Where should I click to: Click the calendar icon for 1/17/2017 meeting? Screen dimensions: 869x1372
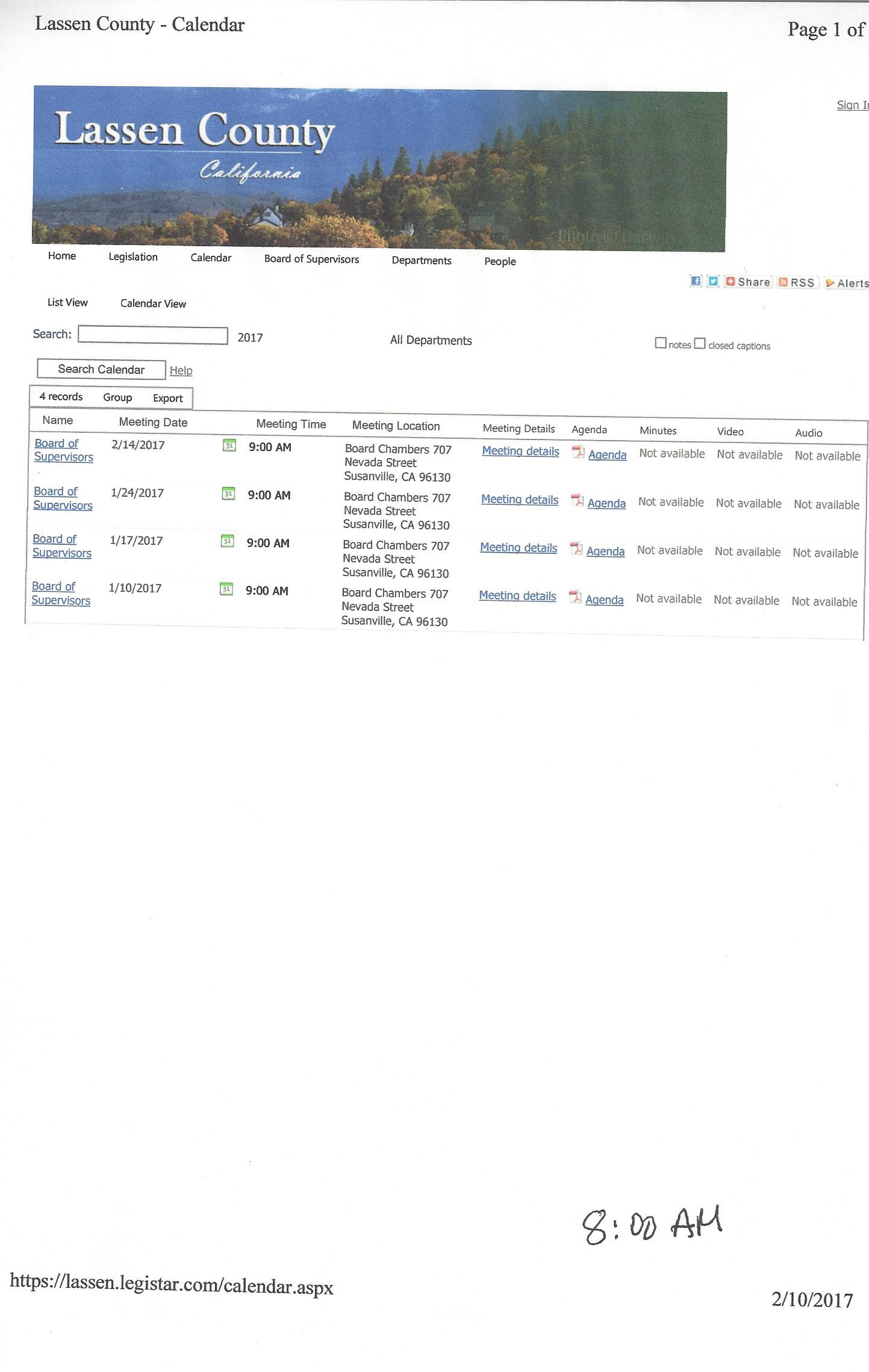pyautogui.click(x=228, y=541)
